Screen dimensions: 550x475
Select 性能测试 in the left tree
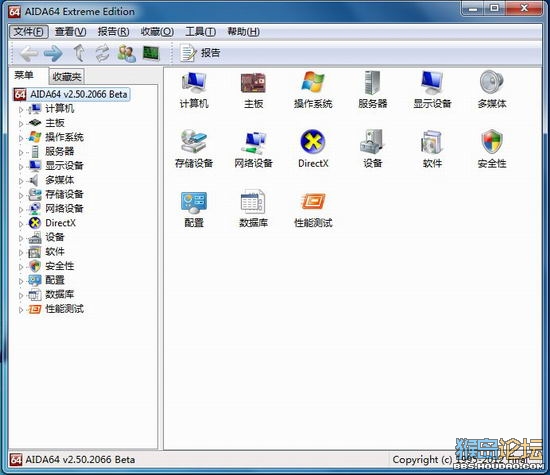(x=64, y=309)
